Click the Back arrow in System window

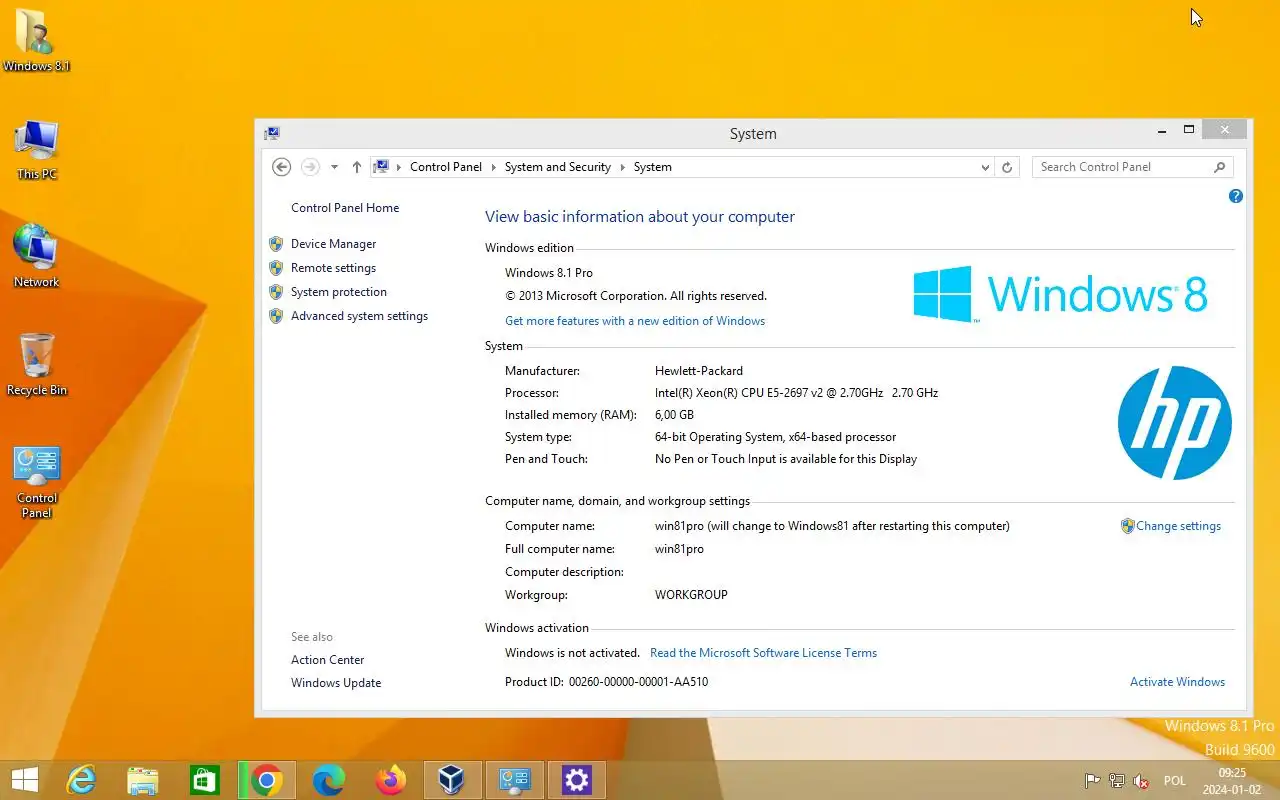tap(282, 167)
